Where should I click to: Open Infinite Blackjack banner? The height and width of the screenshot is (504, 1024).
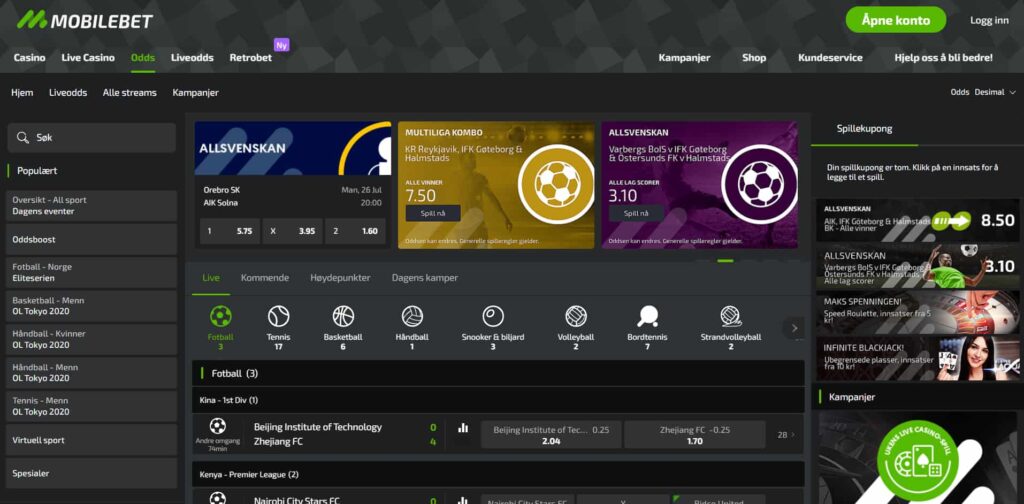point(918,358)
